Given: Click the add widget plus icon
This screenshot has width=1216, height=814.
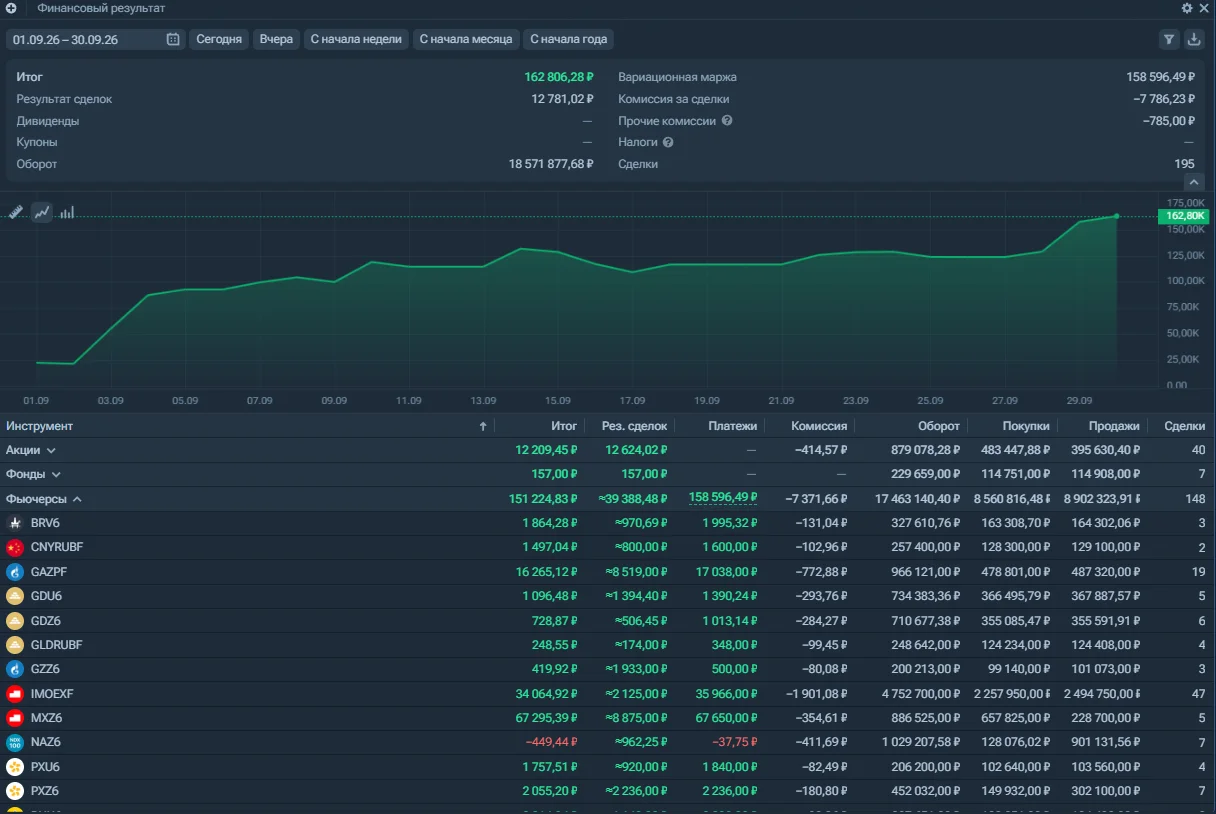Looking at the screenshot, I should coord(11,8).
